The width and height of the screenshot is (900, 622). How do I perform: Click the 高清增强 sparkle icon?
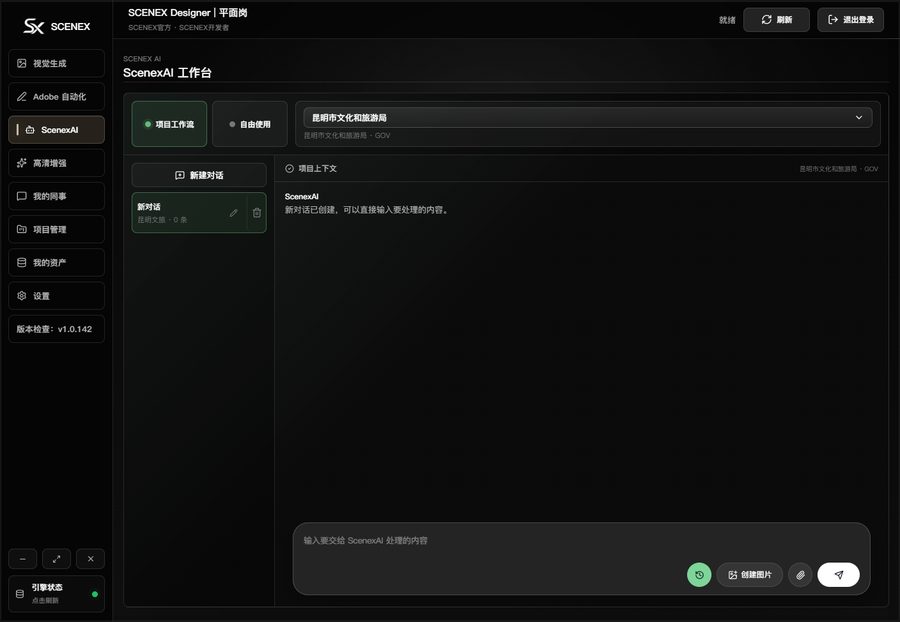22,163
